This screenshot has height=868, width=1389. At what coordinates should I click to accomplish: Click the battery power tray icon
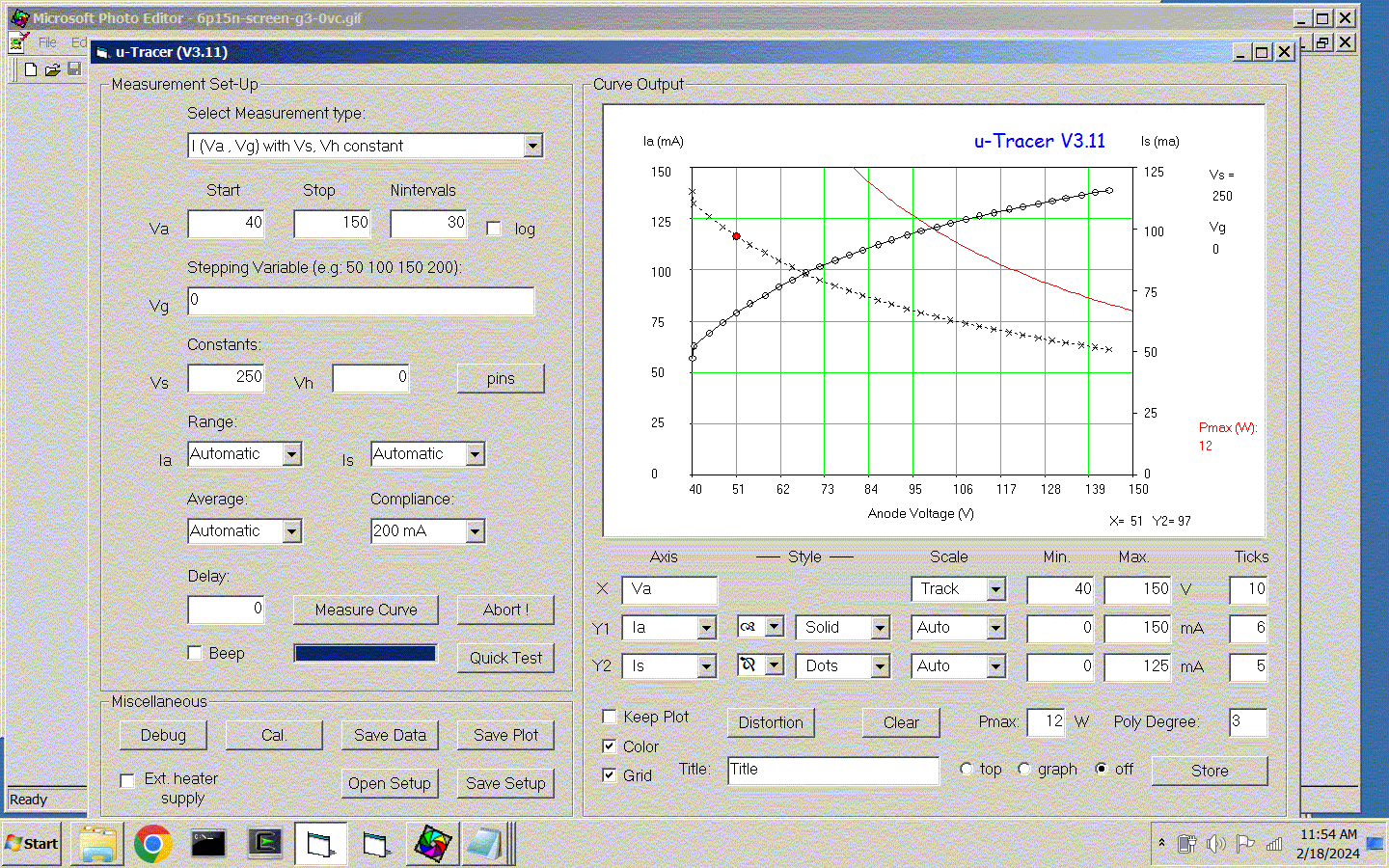point(1186,844)
